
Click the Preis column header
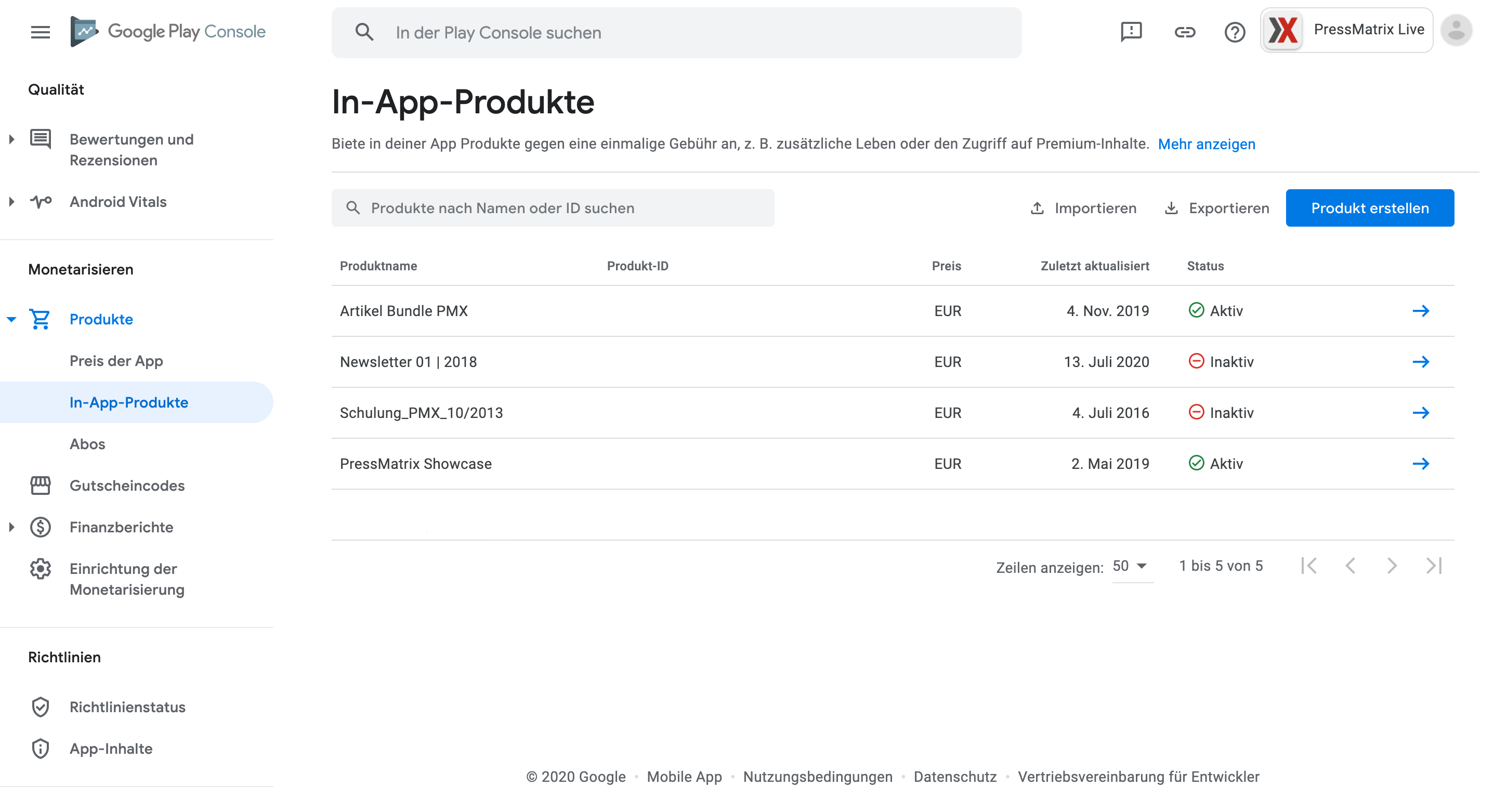pos(947,266)
